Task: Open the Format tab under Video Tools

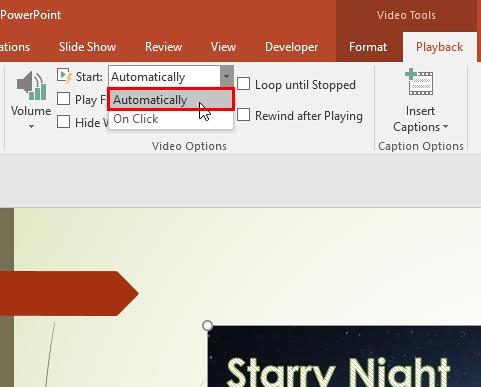Action: coord(368,47)
